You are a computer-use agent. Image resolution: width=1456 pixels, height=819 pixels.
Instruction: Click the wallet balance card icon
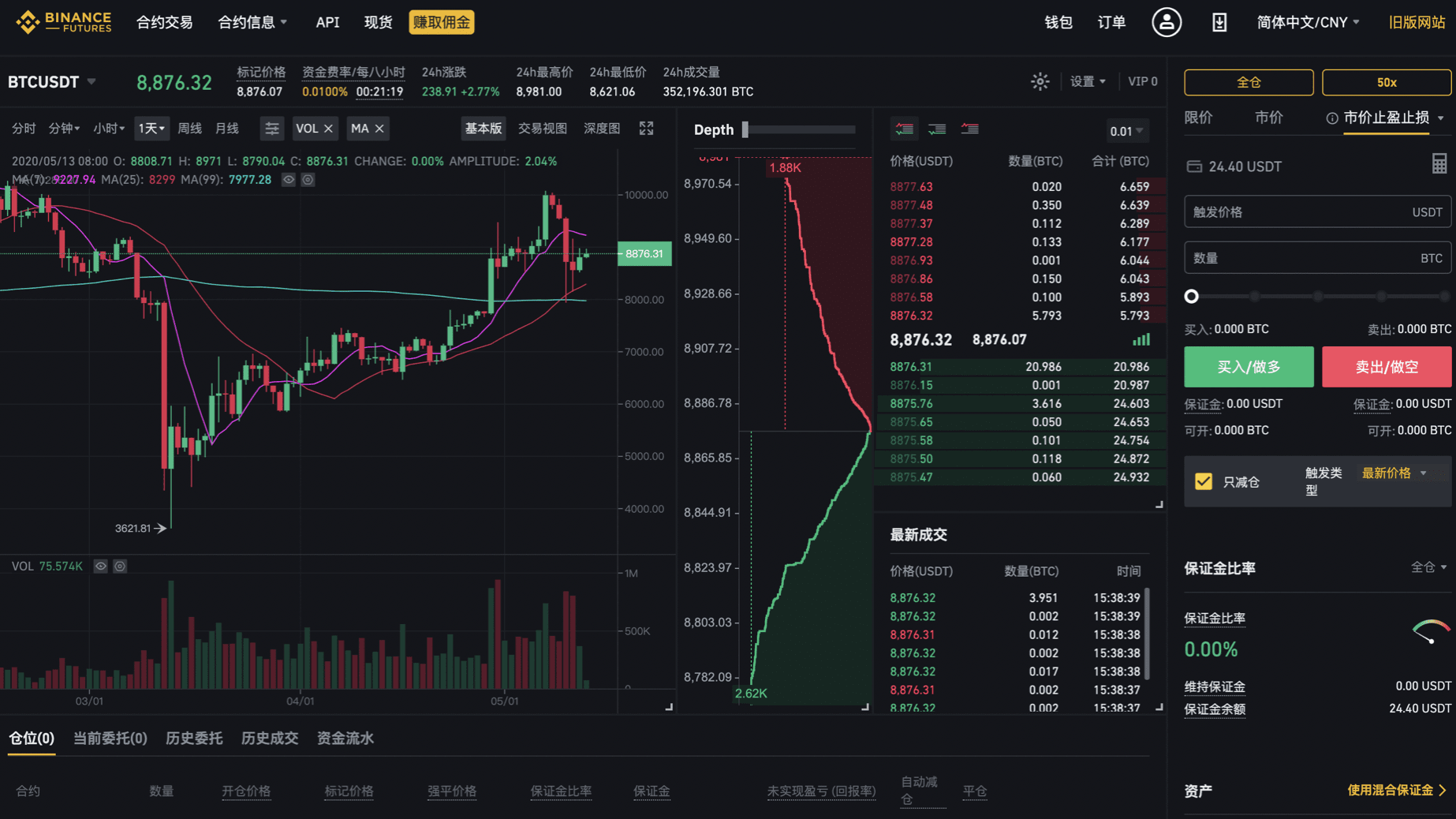1194,166
